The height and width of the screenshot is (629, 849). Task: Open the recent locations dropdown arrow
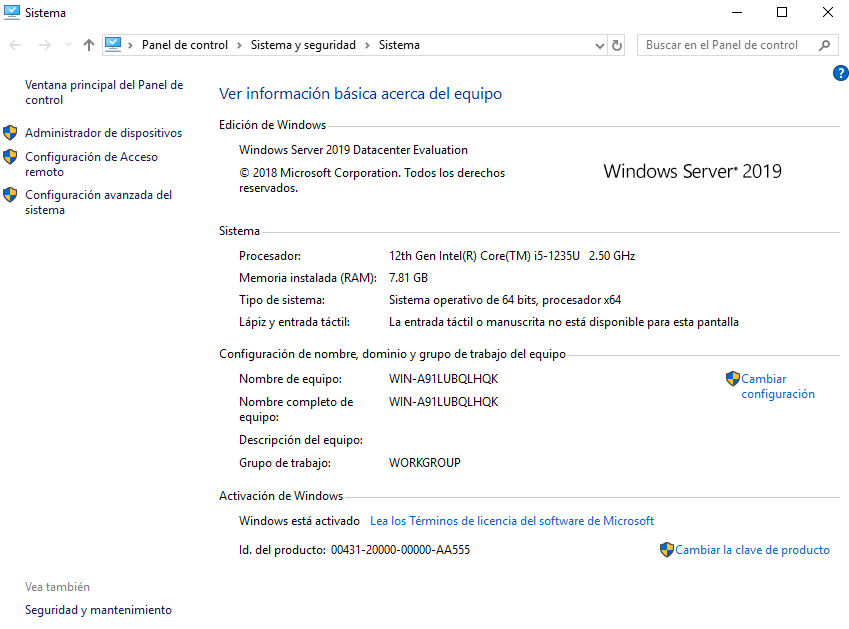tap(68, 45)
